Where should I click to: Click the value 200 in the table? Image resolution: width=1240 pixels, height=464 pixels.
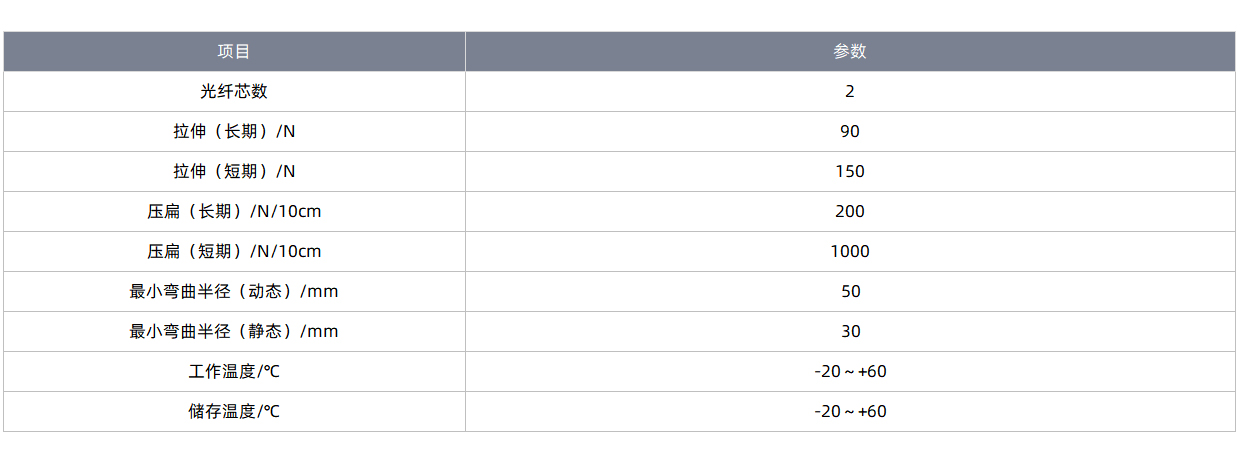tap(850, 211)
